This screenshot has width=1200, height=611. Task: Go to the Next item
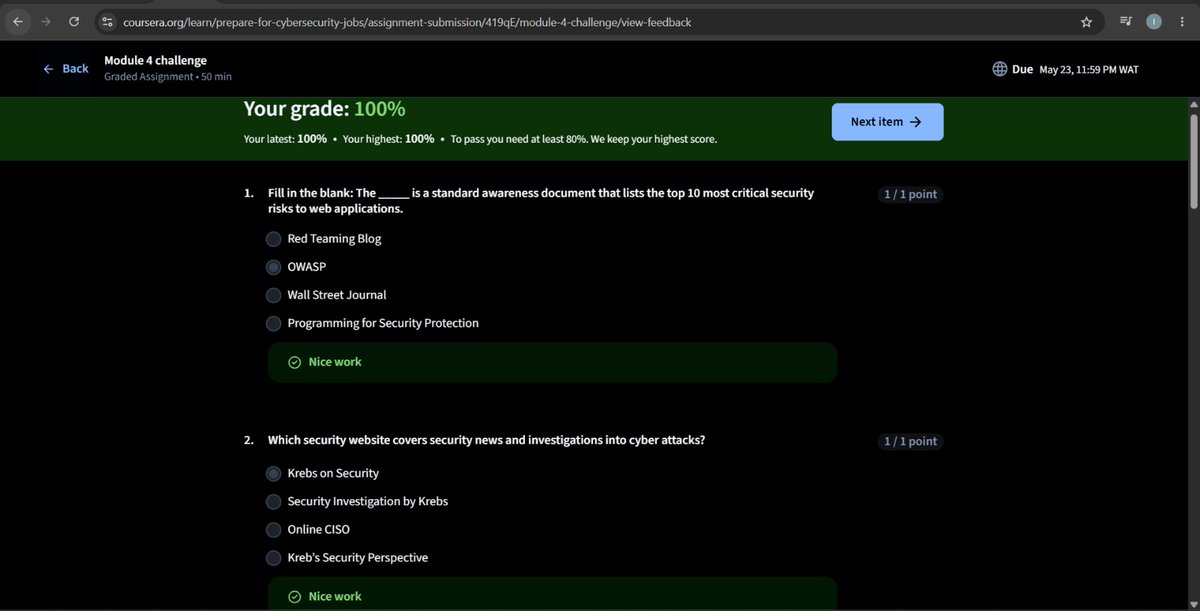[x=887, y=122]
